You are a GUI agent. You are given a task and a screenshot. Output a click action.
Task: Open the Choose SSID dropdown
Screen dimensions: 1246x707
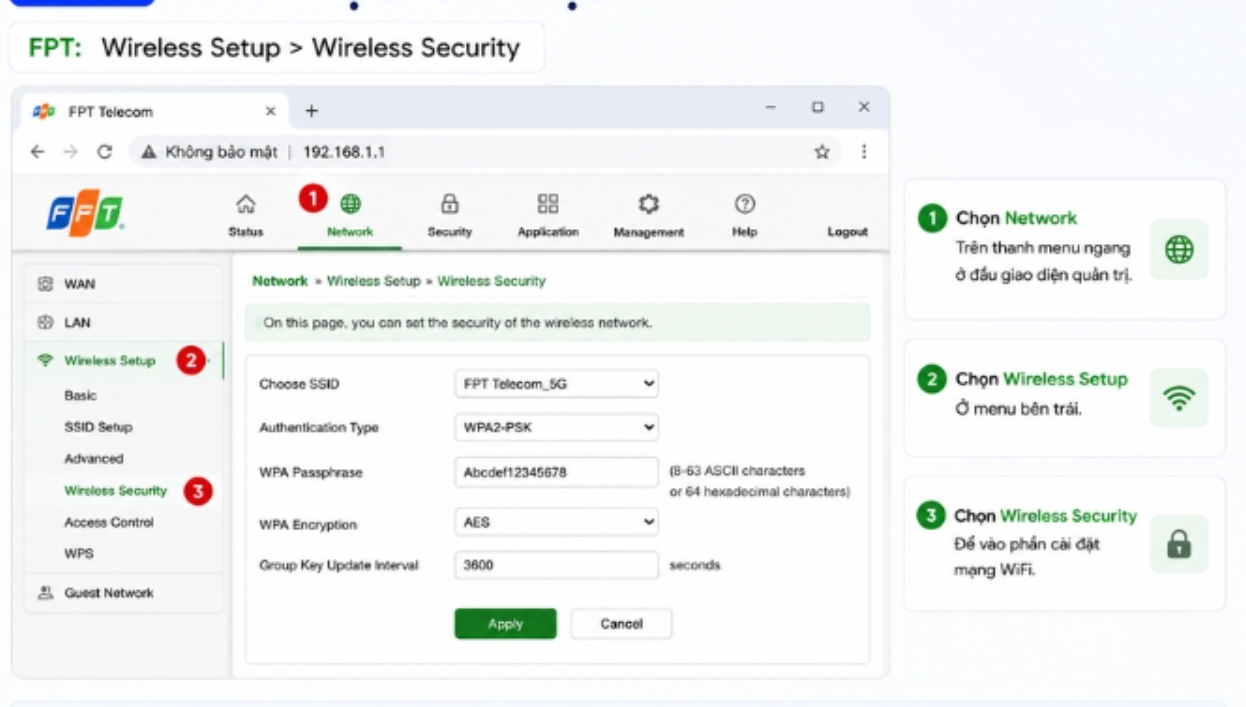[x=556, y=383]
